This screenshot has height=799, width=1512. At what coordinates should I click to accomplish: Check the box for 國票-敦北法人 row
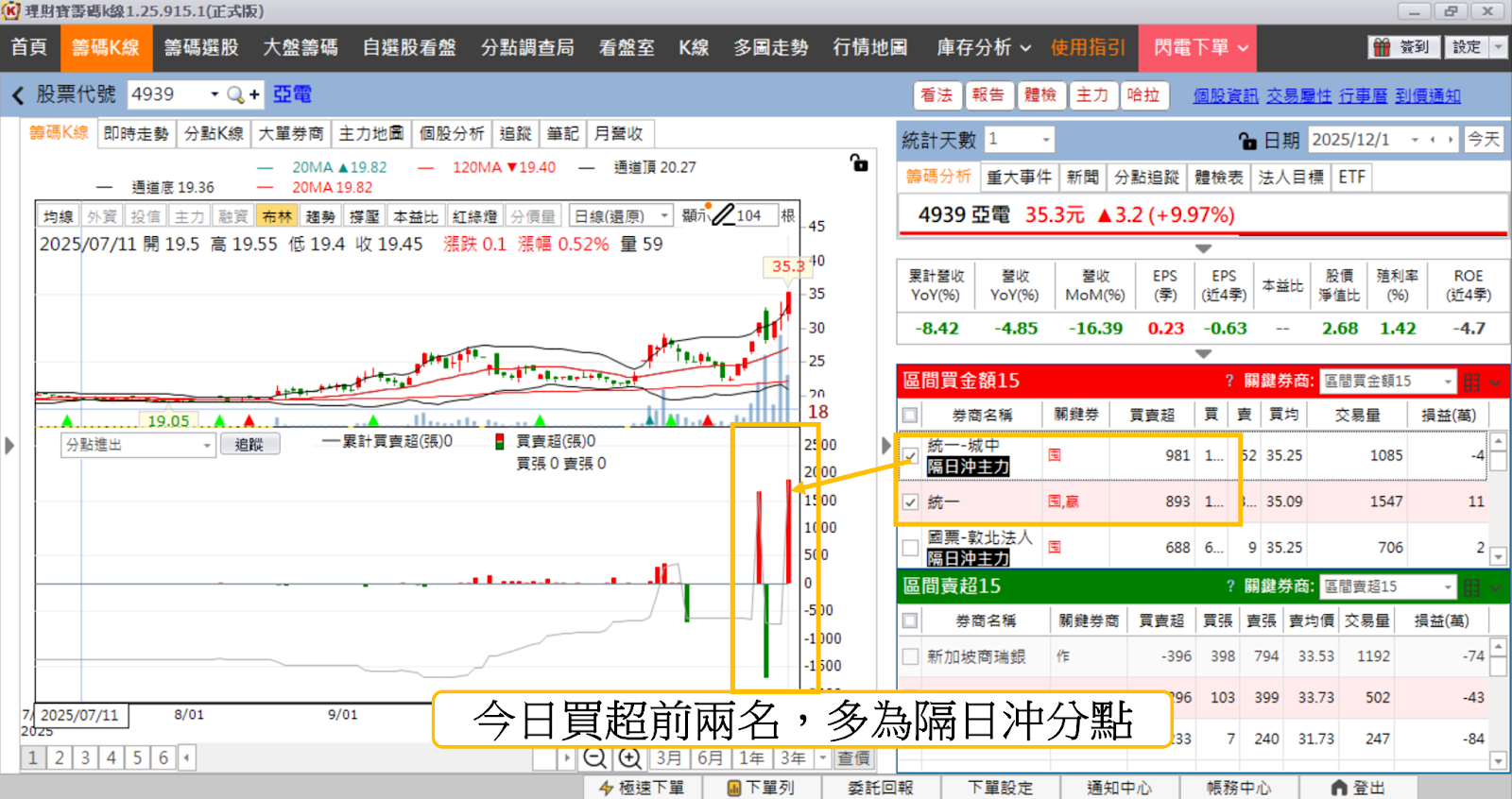tap(910, 547)
